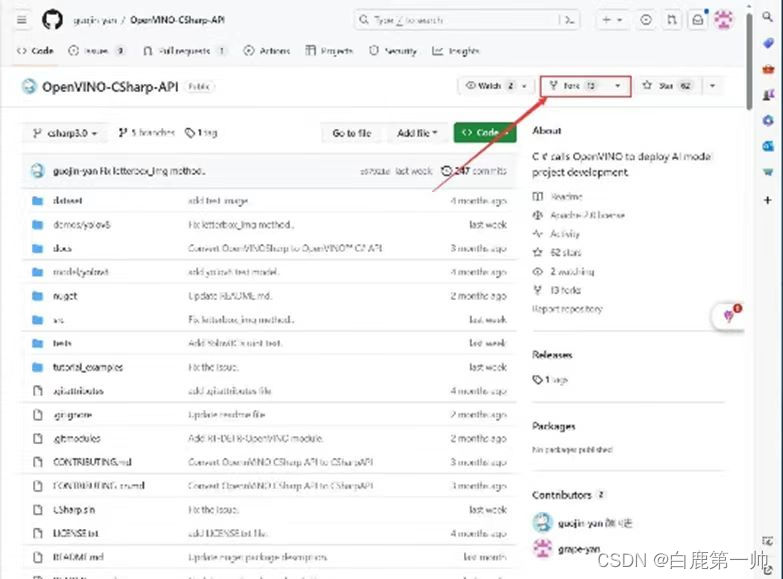Switch to the Actions tab
The width and height of the screenshot is (783, 579).
pyautogui.click(x=266, y=50)
